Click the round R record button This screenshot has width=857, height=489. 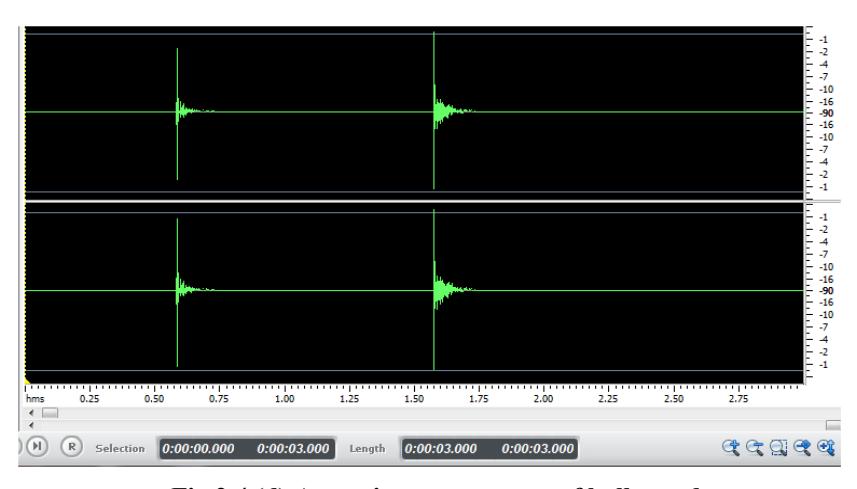[71, 446]
